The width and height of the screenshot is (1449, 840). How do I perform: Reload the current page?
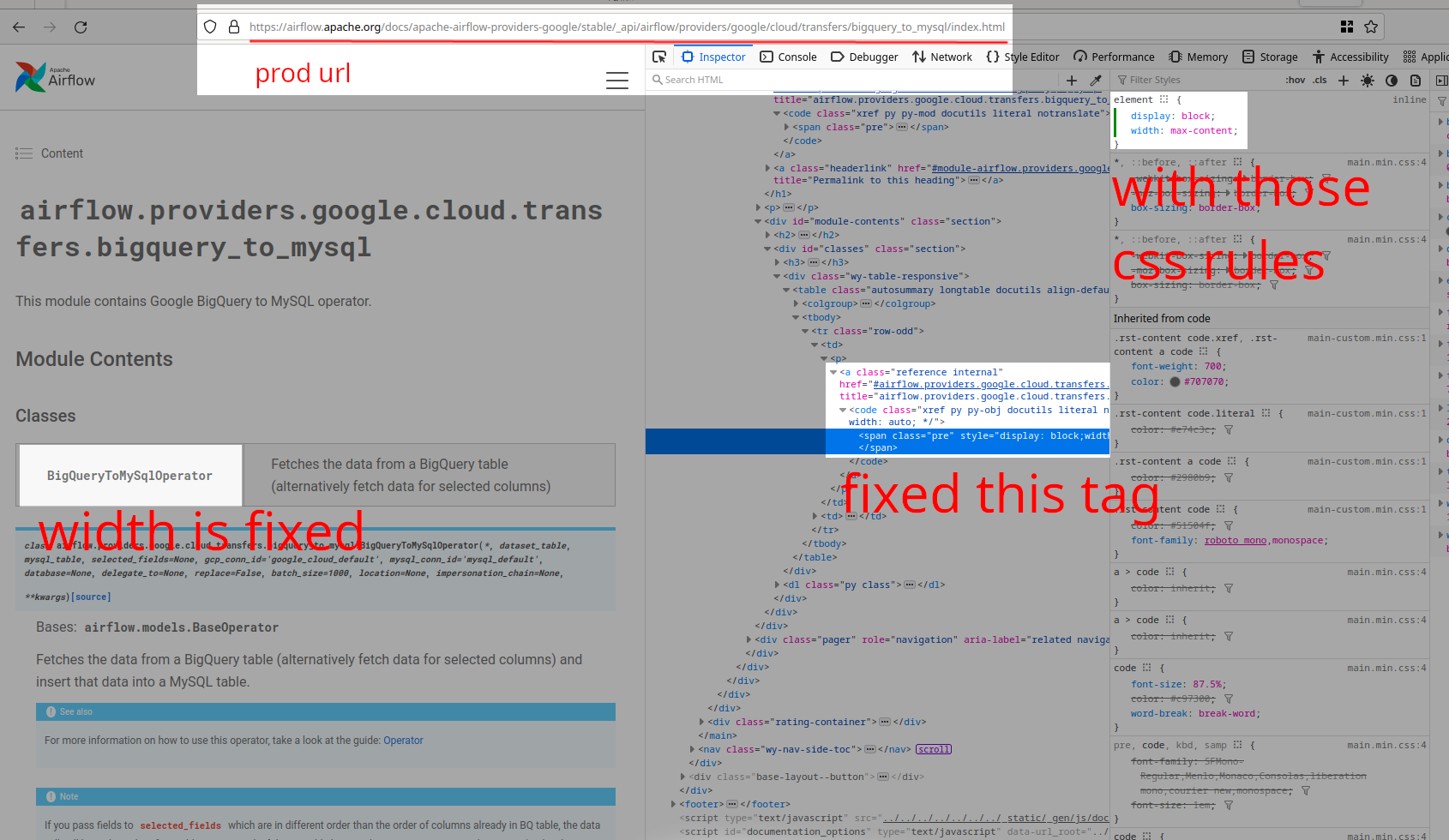[81, 27]
